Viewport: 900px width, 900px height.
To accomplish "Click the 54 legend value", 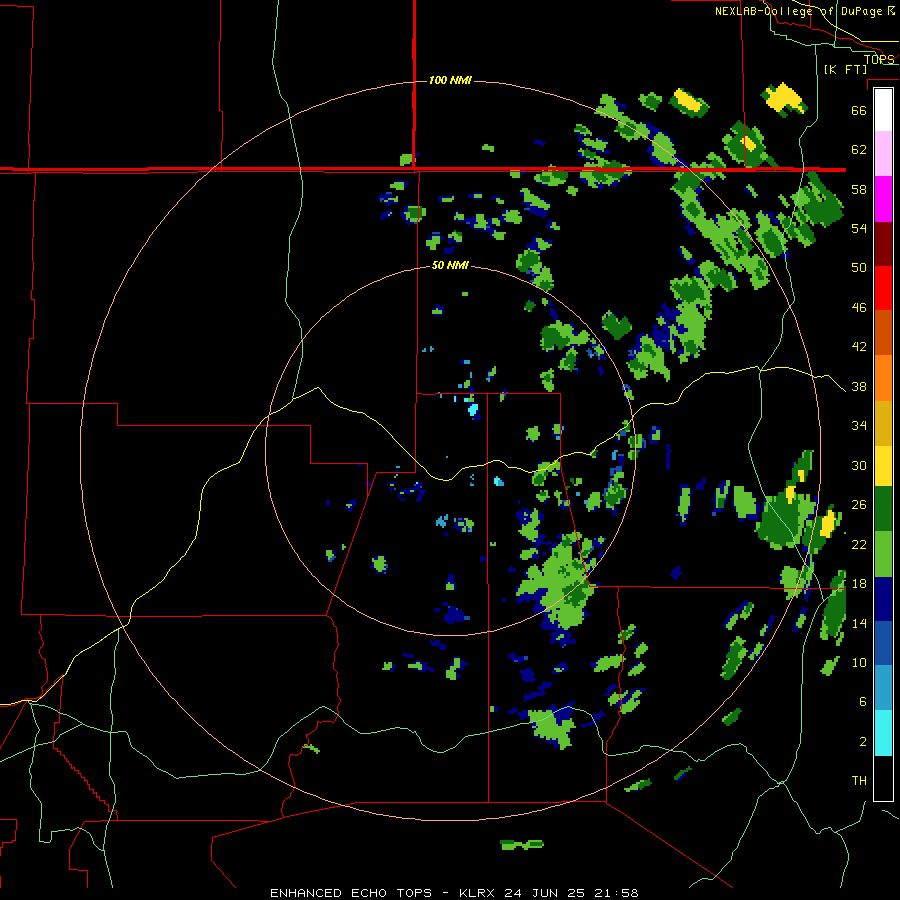I will [x=859, y=228].
